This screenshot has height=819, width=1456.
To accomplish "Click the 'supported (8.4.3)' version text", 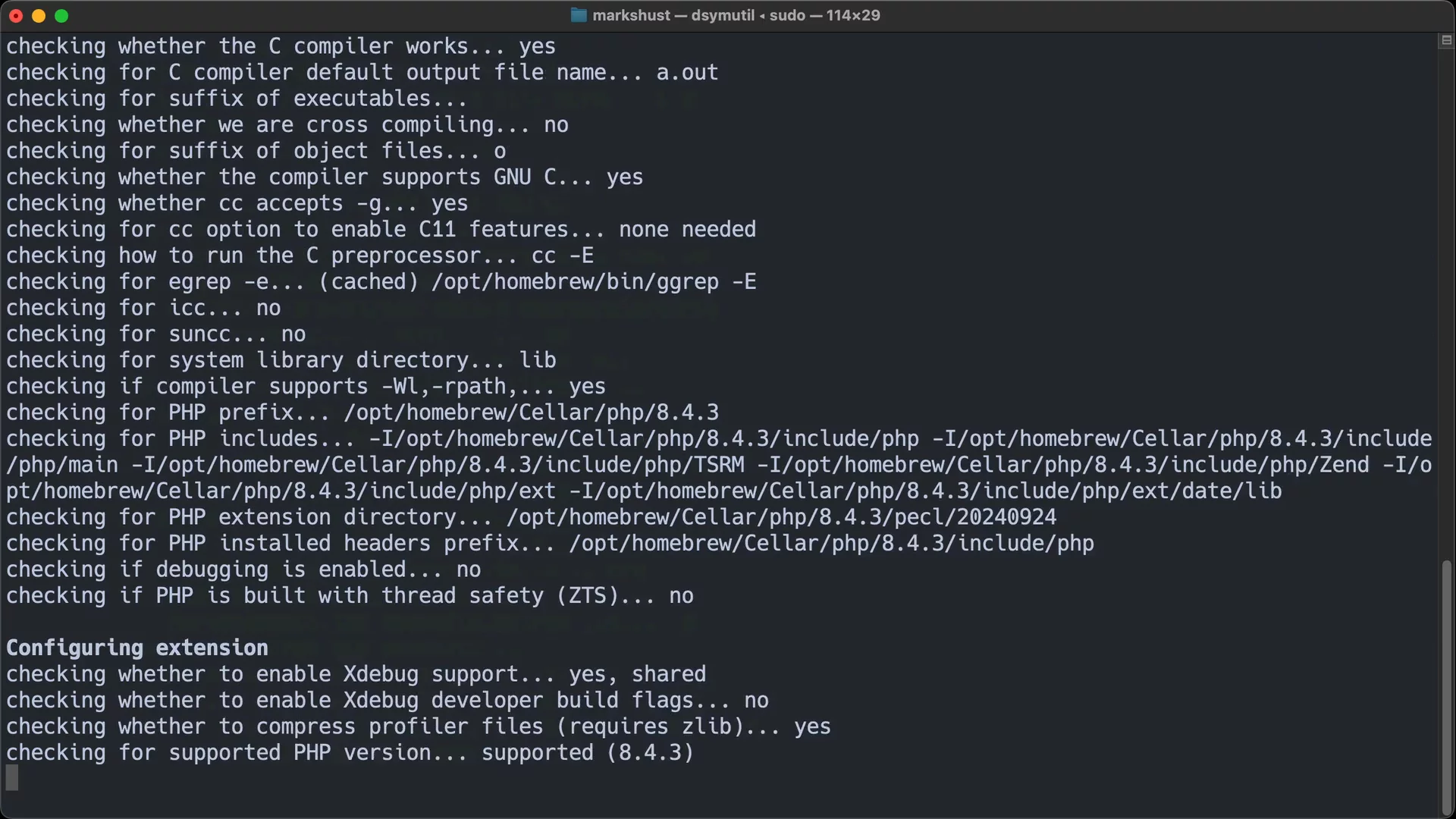I will click(588, 752).
